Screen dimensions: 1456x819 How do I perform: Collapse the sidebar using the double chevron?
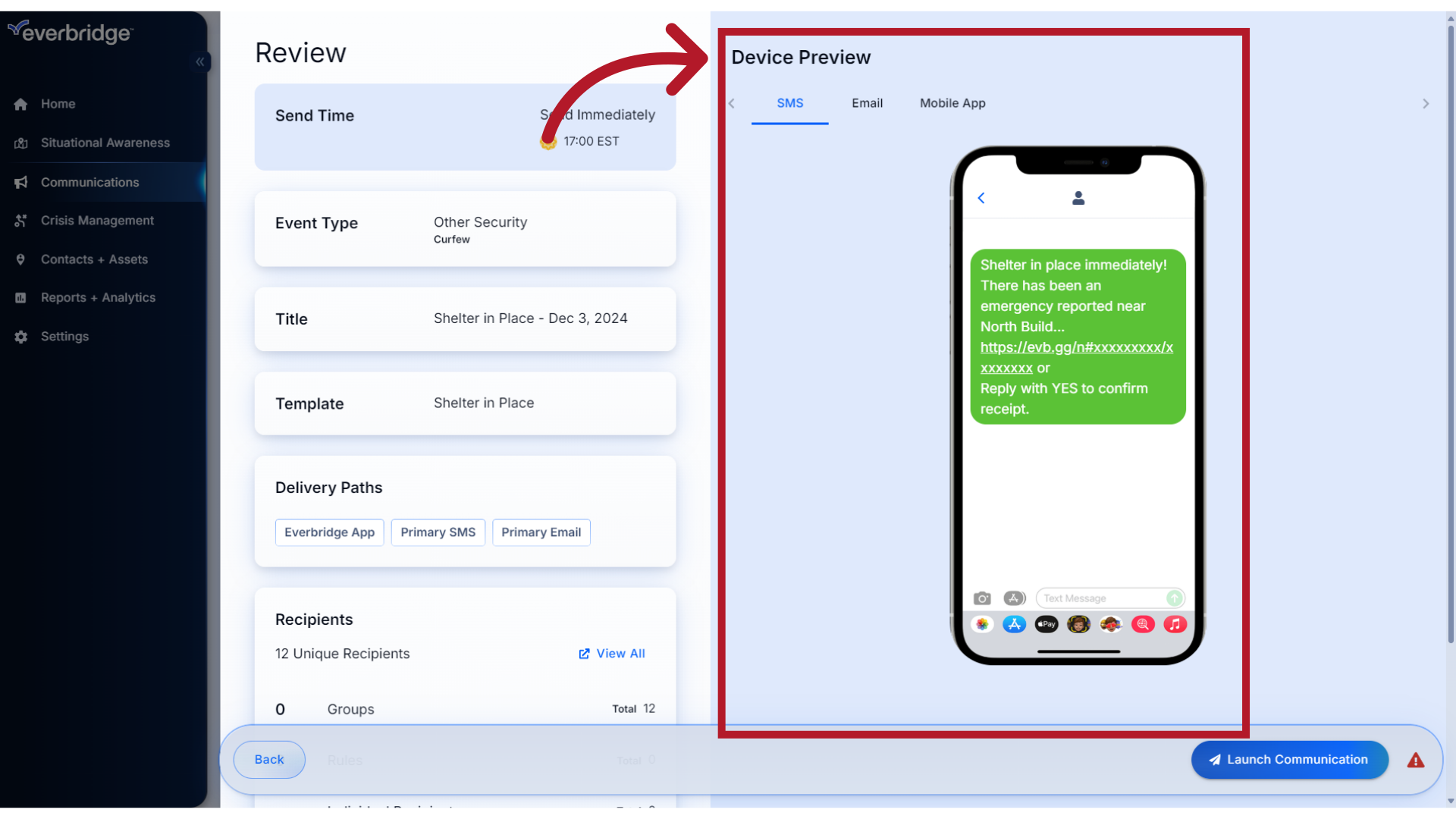point(200,62)
